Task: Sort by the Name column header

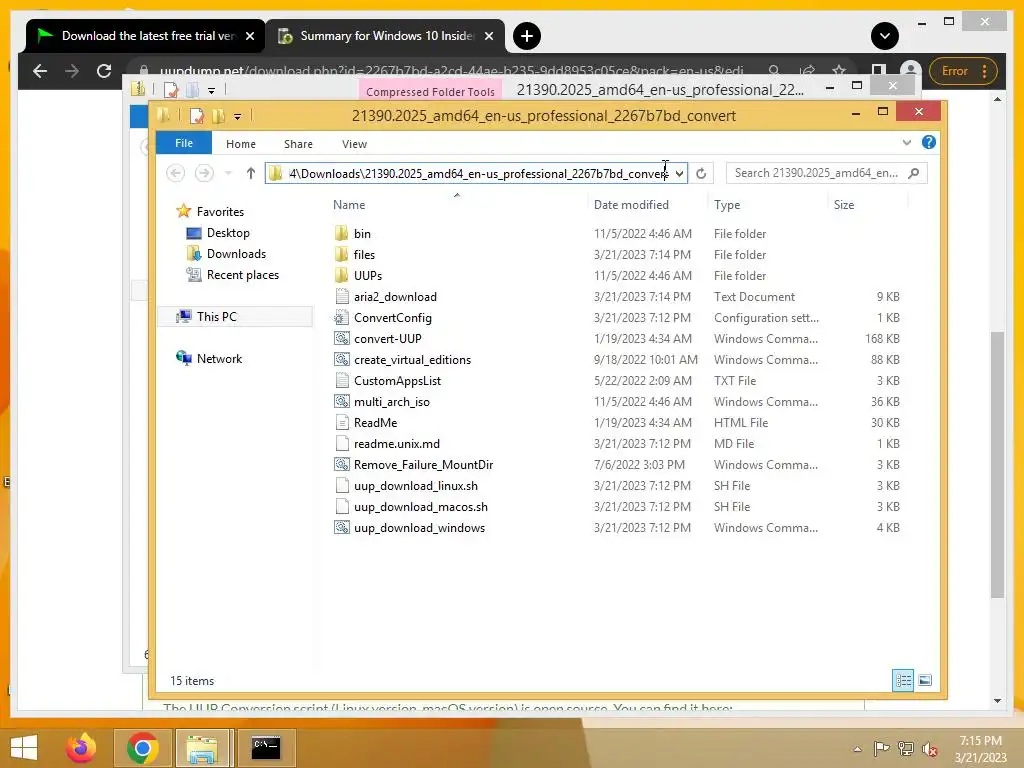Action: click(457, 204)
